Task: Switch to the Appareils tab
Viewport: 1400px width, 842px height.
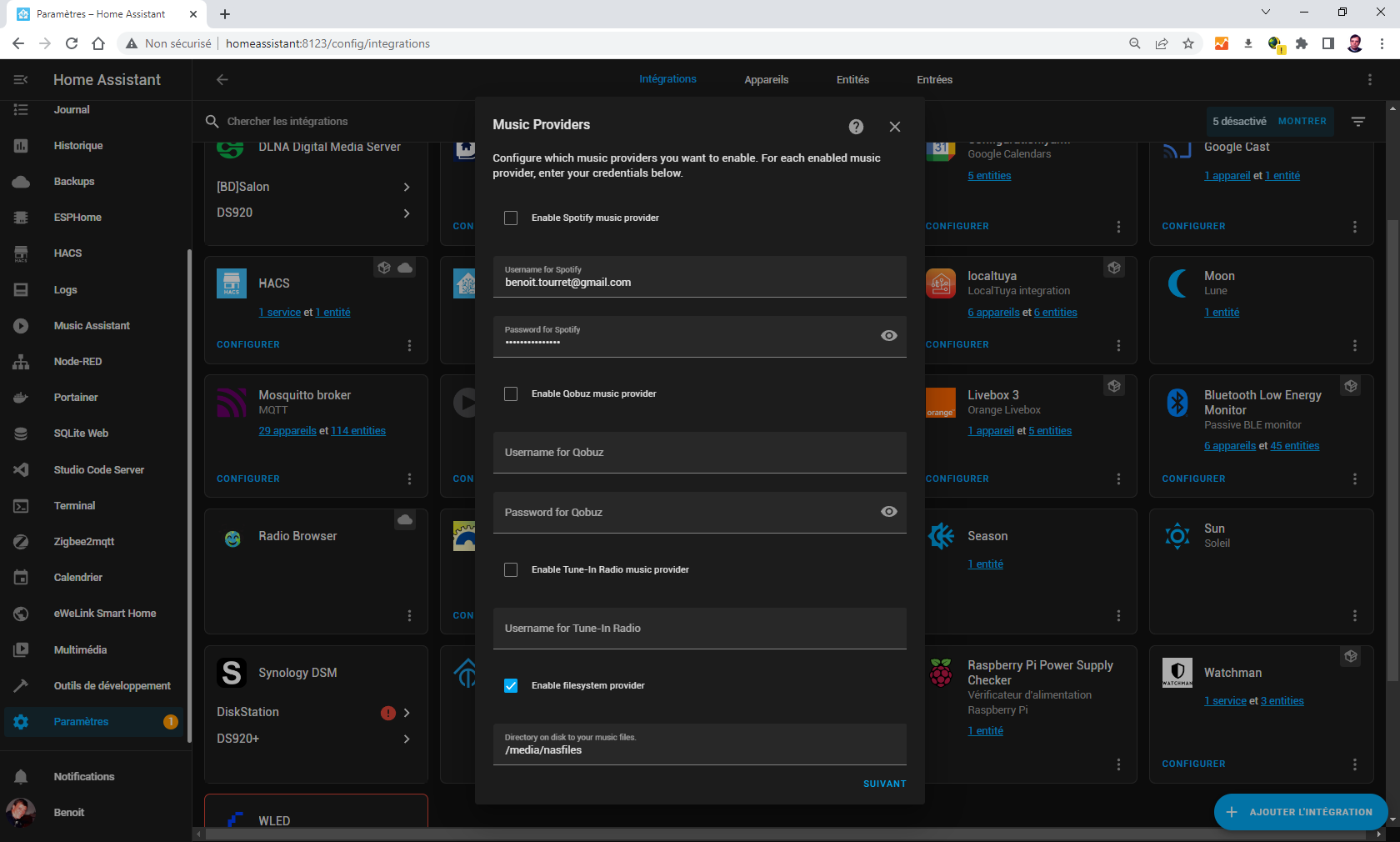Action: pyautogui.click(x=767, y=80)
